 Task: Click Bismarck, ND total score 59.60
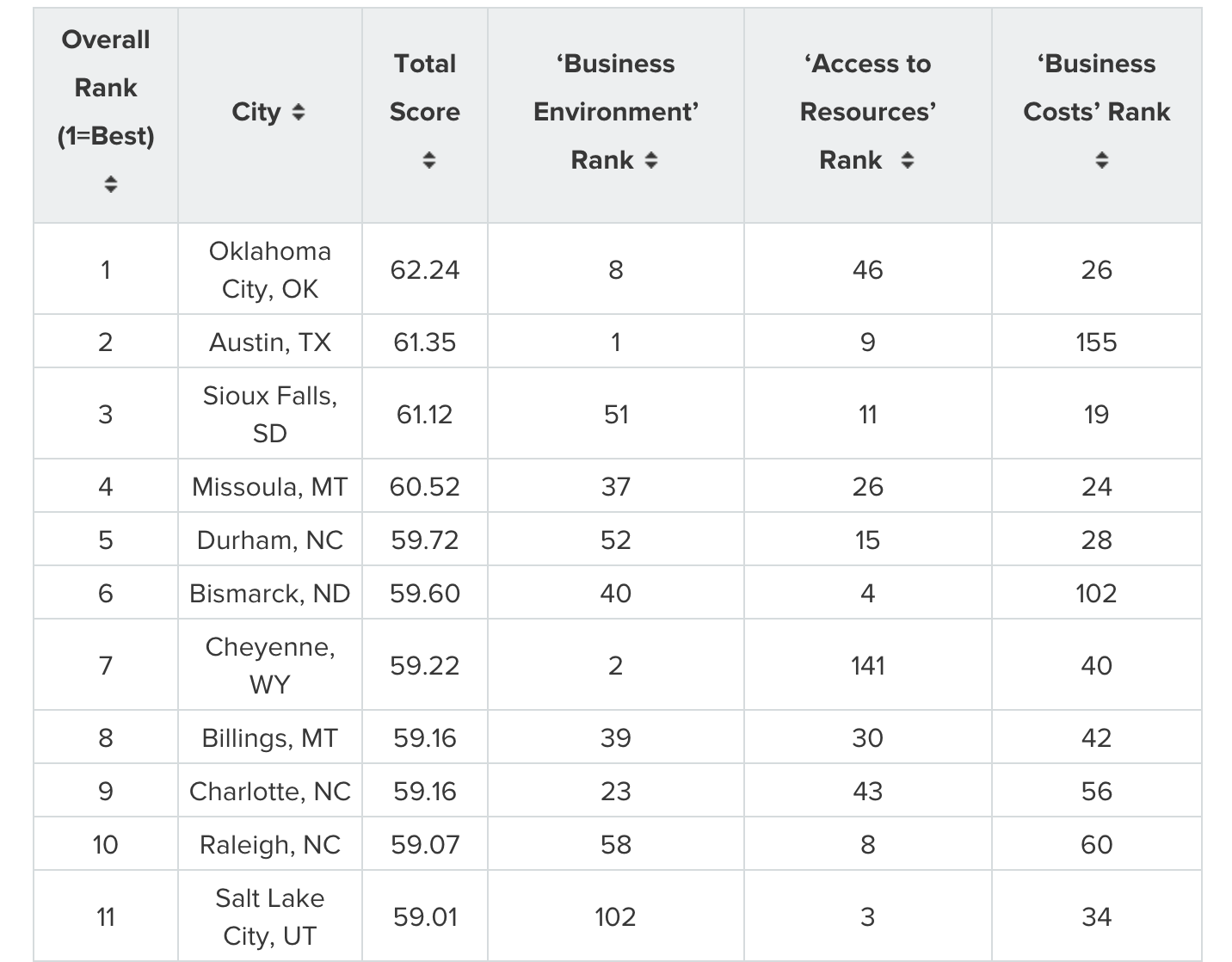(424, 594)
